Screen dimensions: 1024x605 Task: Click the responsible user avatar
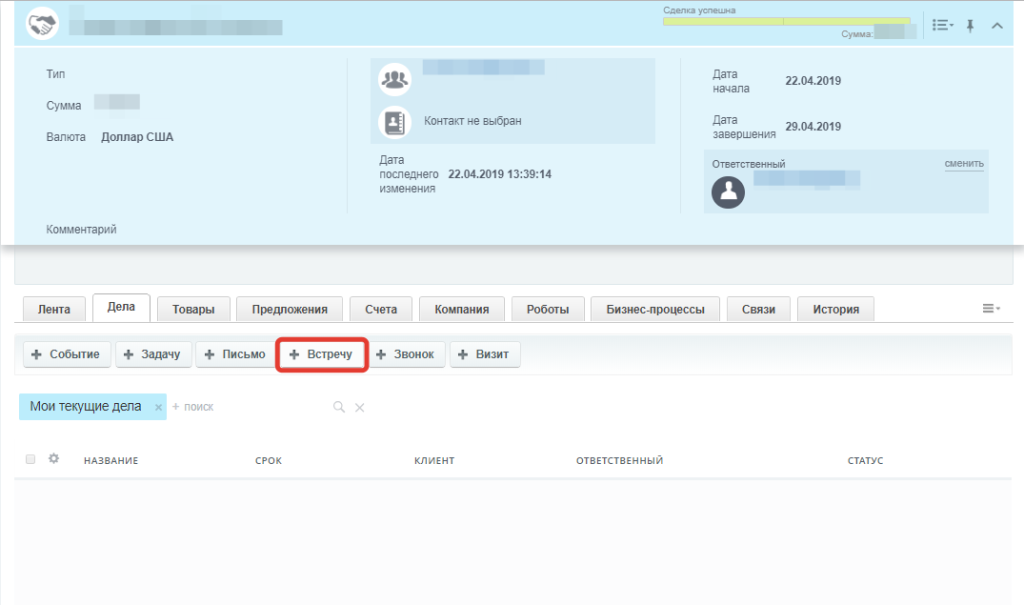point(728,192)
